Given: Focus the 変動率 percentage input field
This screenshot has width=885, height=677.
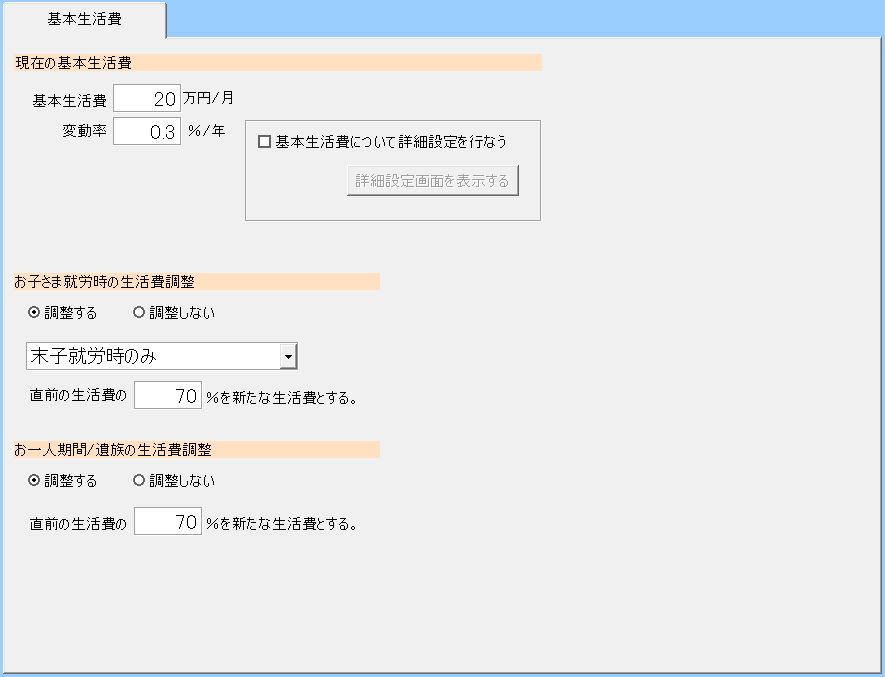Looking at the screenshot, I should click(x=147, y=131).
